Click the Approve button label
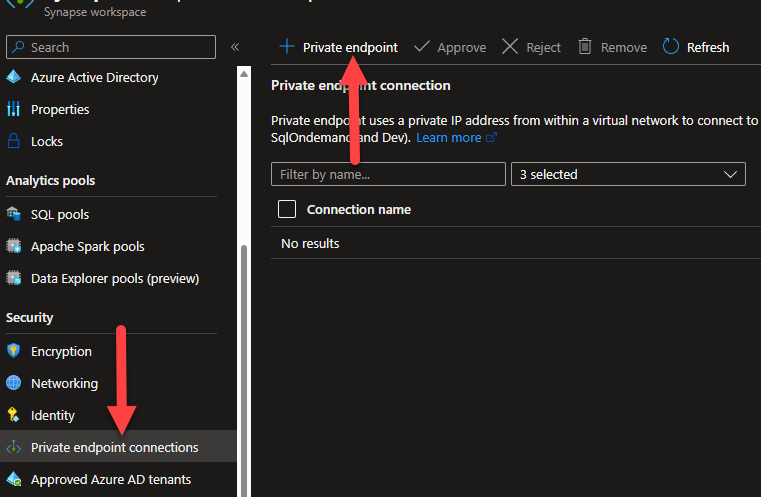The height and width of the screenshot is (497, 761). (461, 47)
